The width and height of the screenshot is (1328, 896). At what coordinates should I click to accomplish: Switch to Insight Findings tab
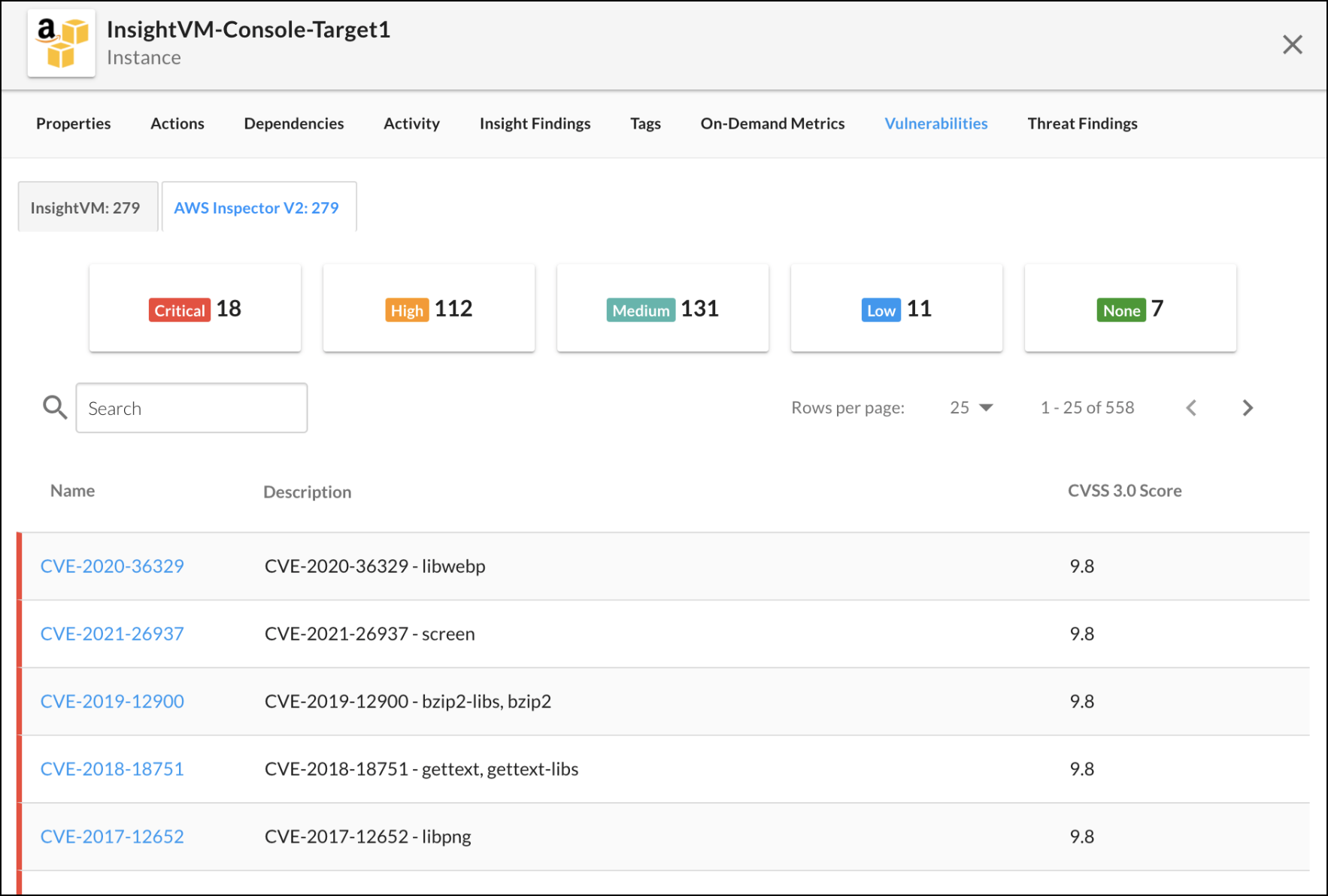(535, 123)
